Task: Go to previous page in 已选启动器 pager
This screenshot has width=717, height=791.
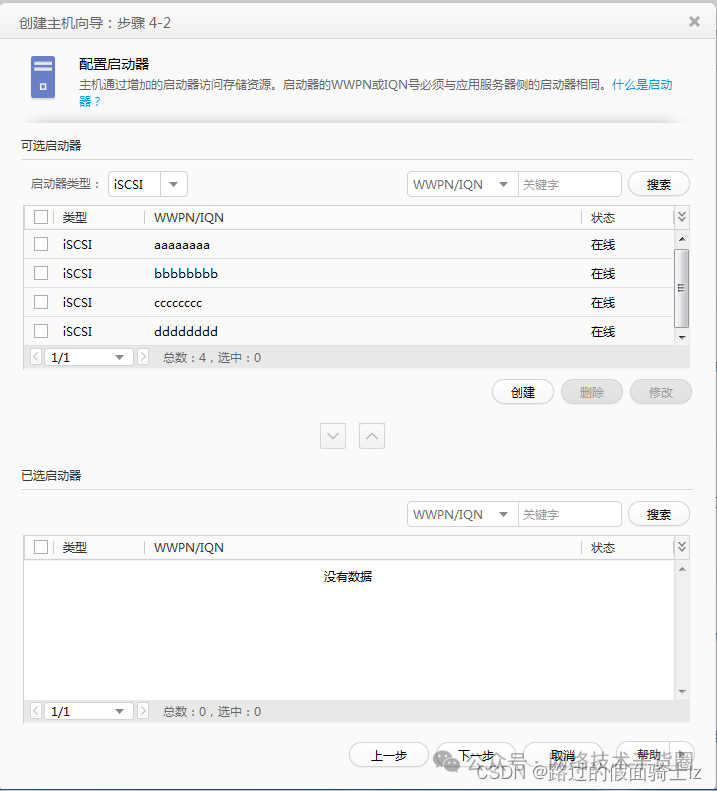Action: pos(36,711)
